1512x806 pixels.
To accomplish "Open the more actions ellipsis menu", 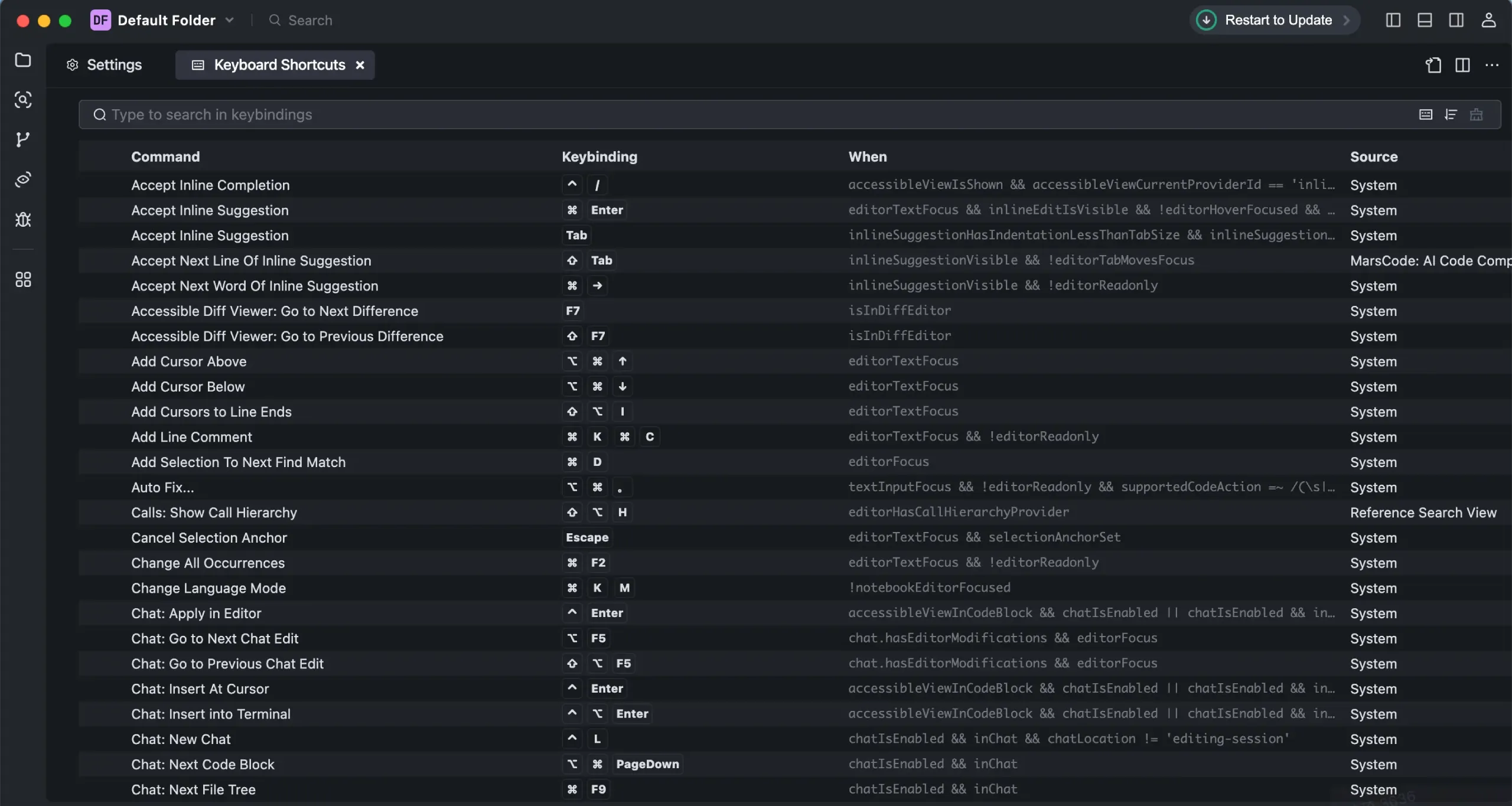I will 1492,65.
